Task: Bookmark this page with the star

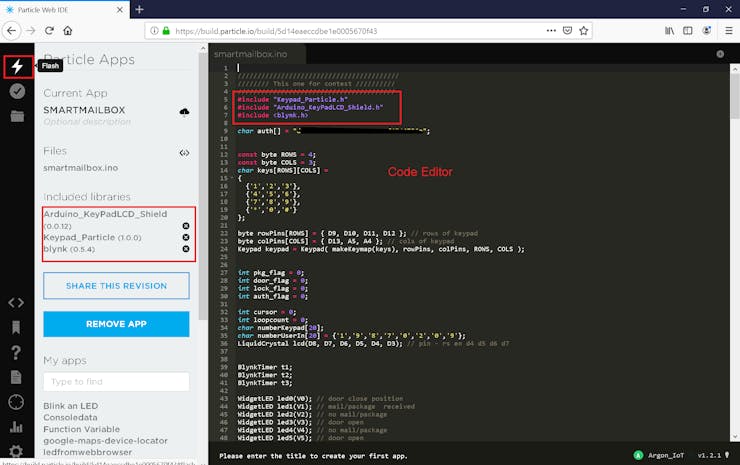Action: click(584, 31)
